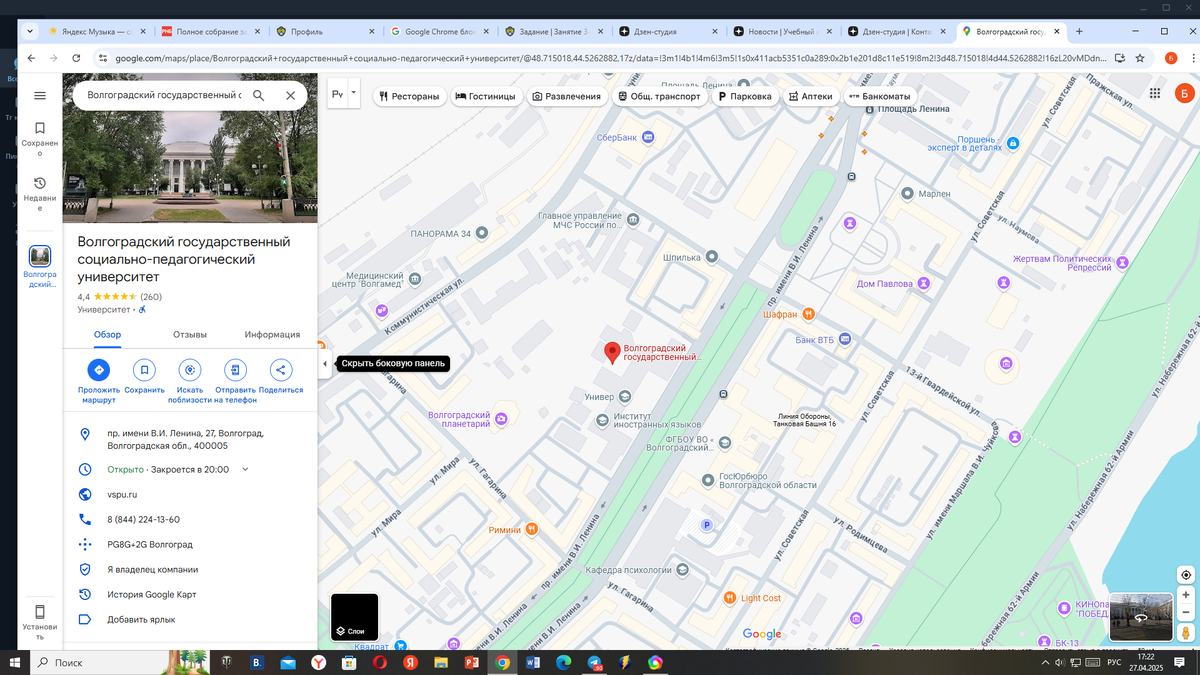The width and height of the screenshot is (1200, 675).
Task: Open PowerPoint from the taskbar
Action: 472,662
